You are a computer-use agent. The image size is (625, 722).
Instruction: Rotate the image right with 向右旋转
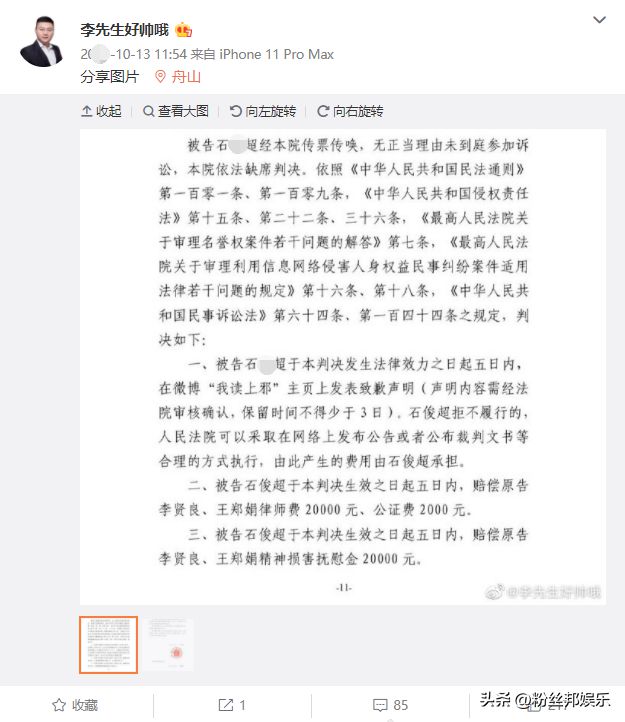(350, 111)
